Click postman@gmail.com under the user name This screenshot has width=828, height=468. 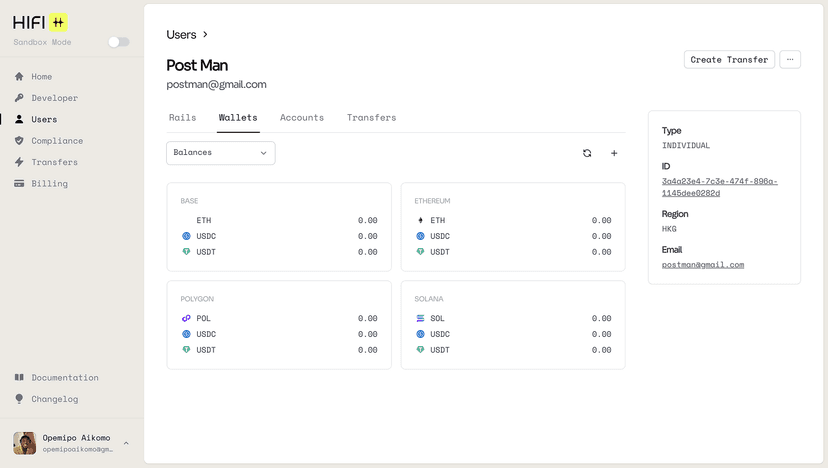pyautogui.click(x=217, y=85)
